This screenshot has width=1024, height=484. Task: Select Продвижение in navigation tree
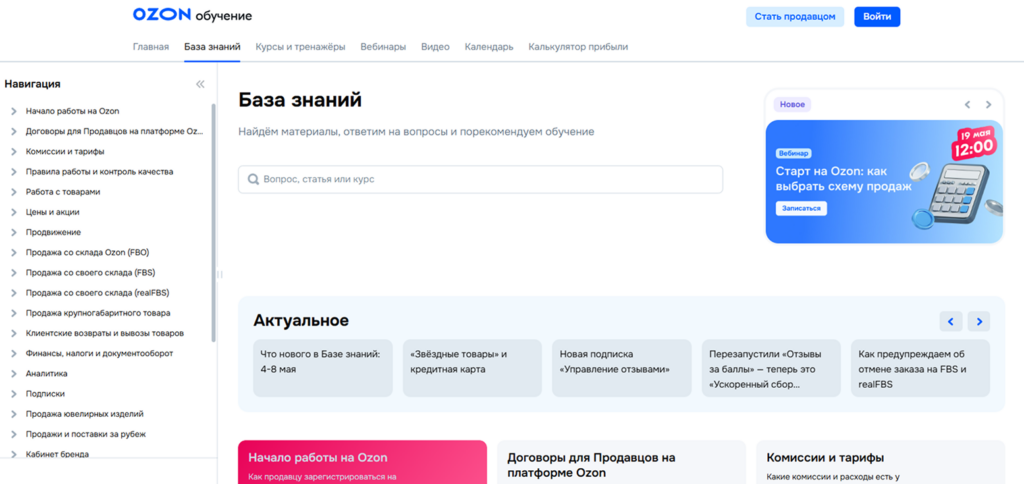pos(54,233)
